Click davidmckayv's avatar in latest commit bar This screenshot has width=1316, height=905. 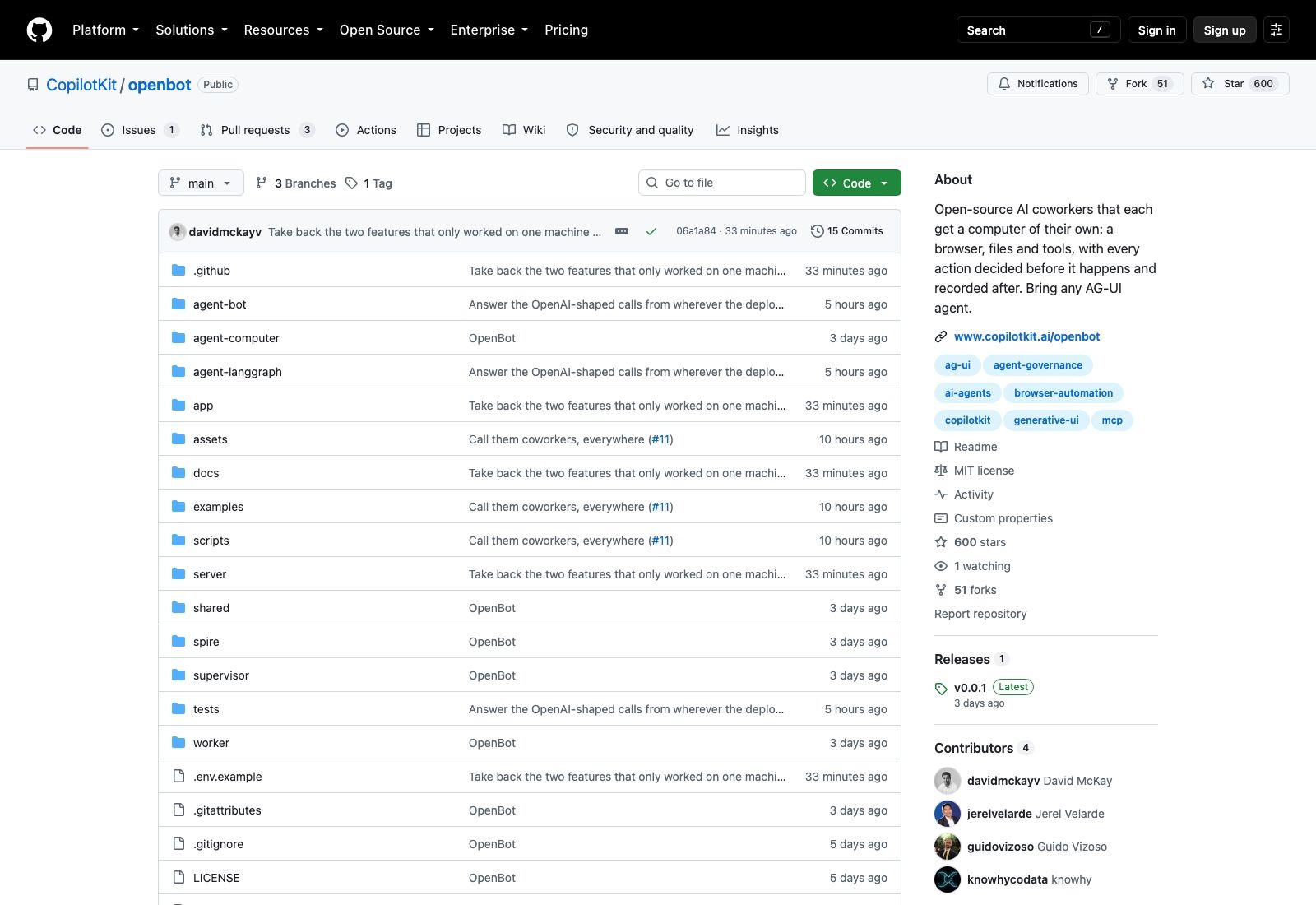coord(177,231)
